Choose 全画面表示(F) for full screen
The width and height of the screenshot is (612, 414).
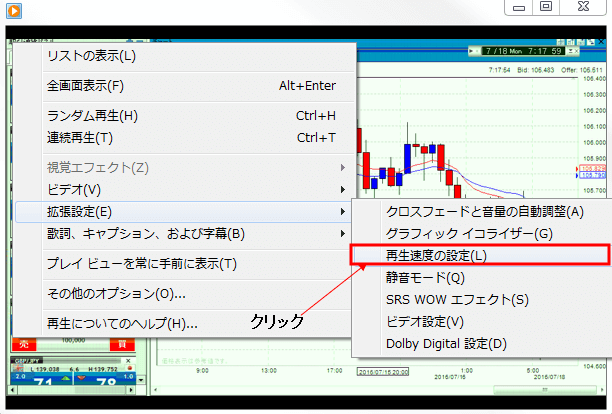click(x=86, y=86)
